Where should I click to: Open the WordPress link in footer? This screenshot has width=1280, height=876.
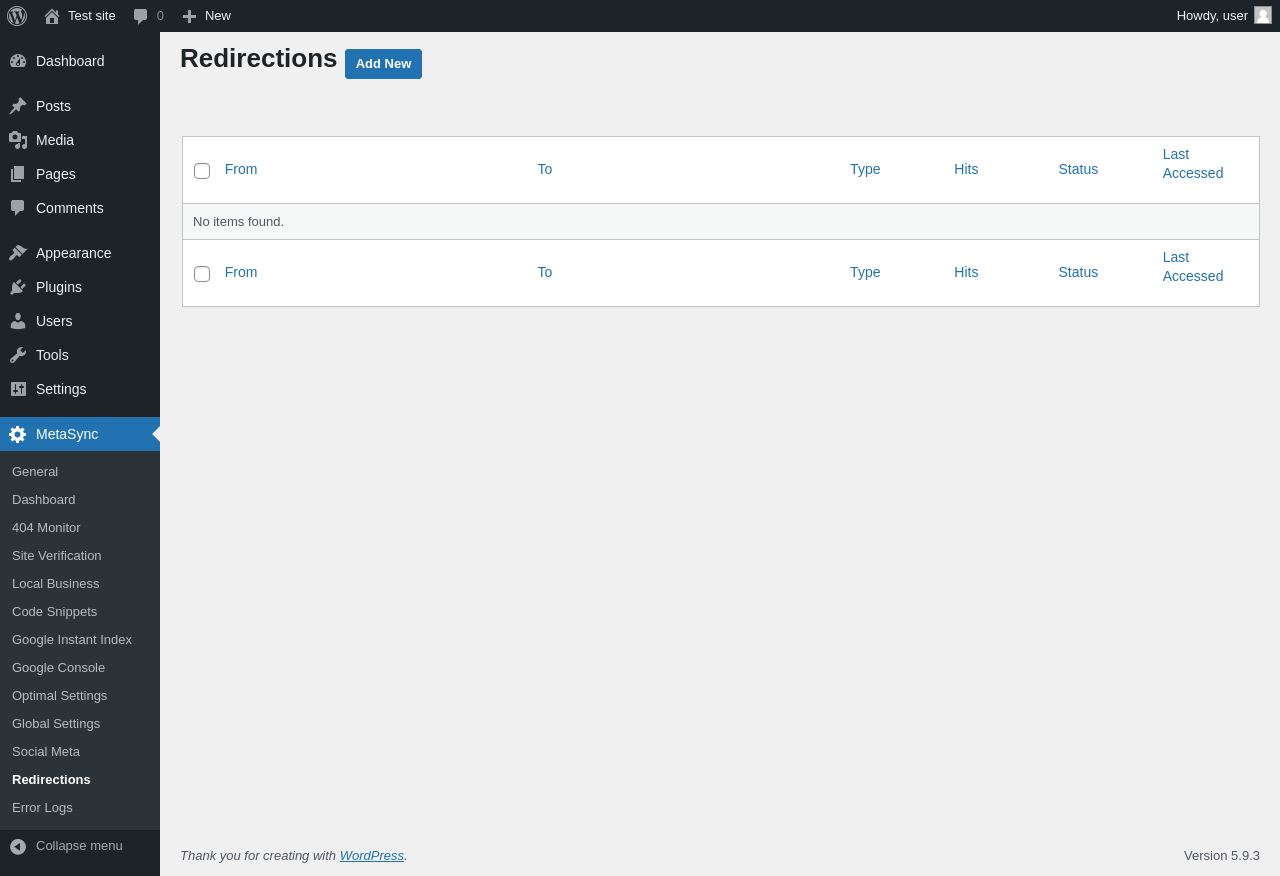[372, 856]
